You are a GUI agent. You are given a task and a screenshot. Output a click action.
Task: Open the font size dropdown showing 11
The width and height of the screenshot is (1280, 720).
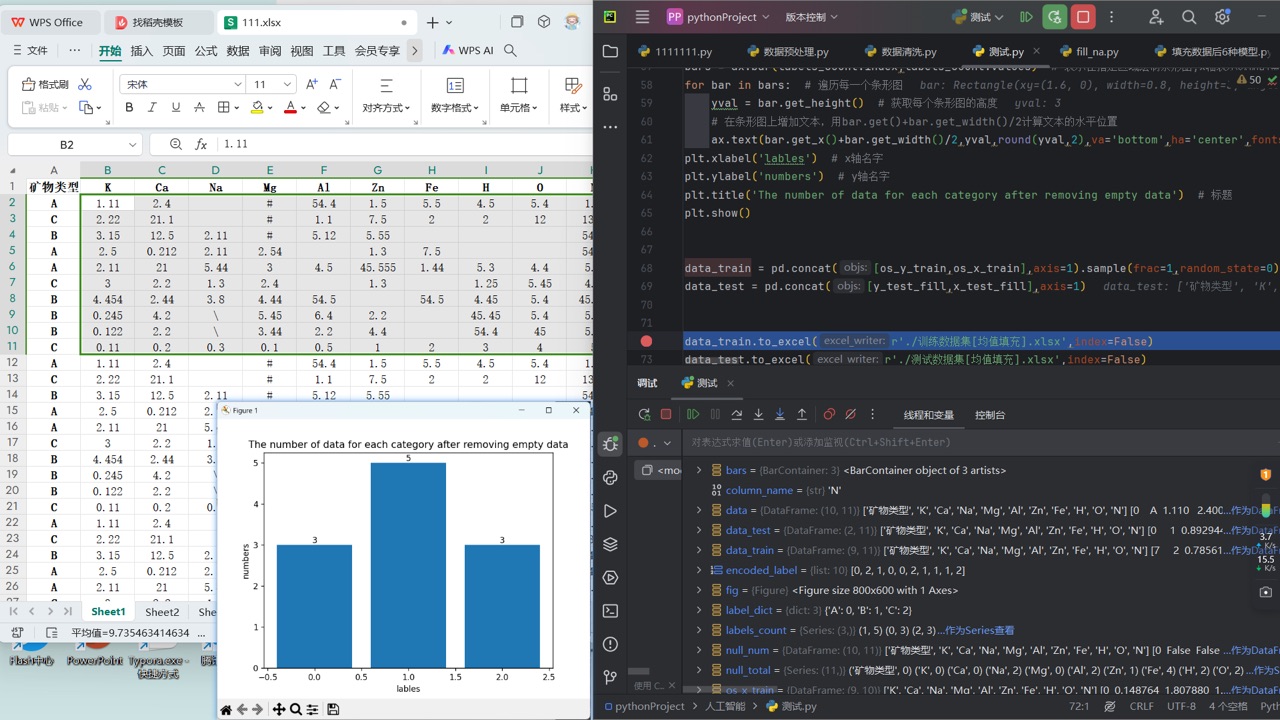click(272, 85)
